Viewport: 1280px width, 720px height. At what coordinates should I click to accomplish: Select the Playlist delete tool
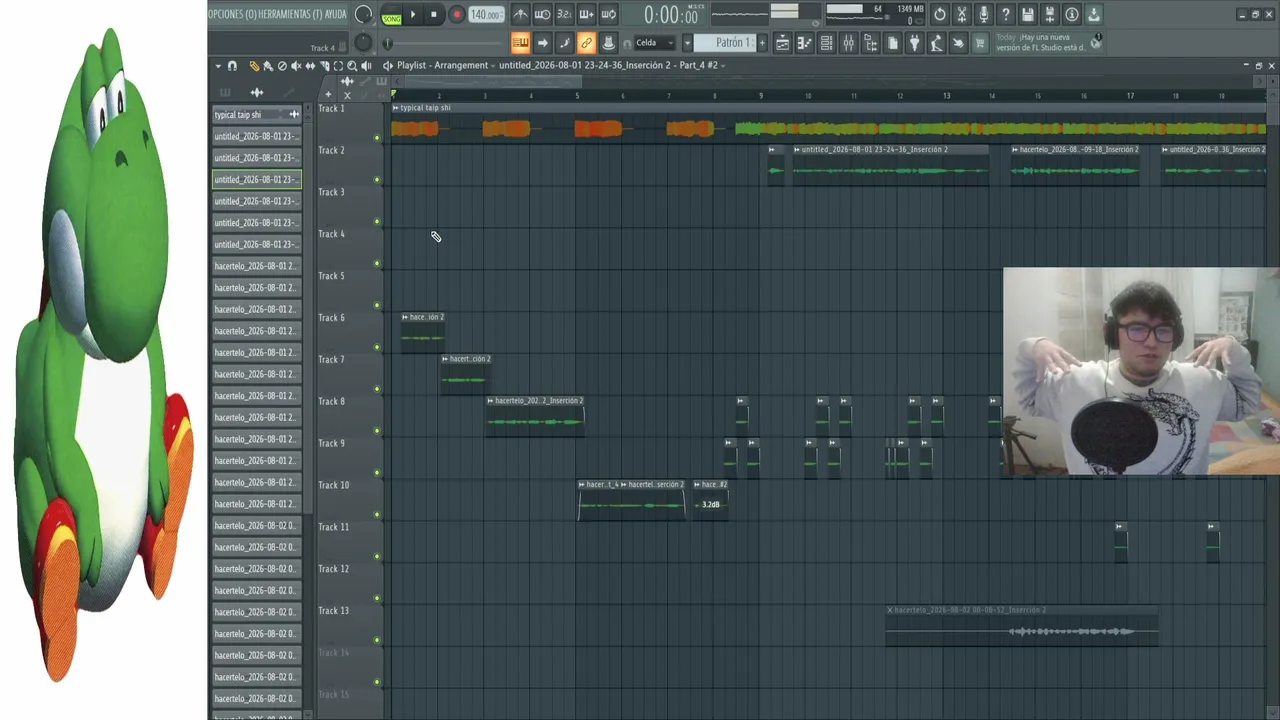(282, 66)
